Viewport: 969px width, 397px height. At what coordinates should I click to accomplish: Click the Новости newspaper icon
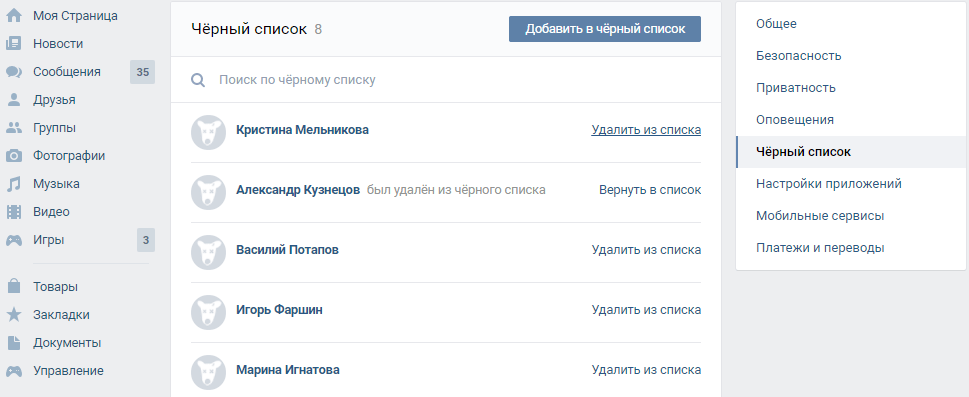[x=14, y=44]
